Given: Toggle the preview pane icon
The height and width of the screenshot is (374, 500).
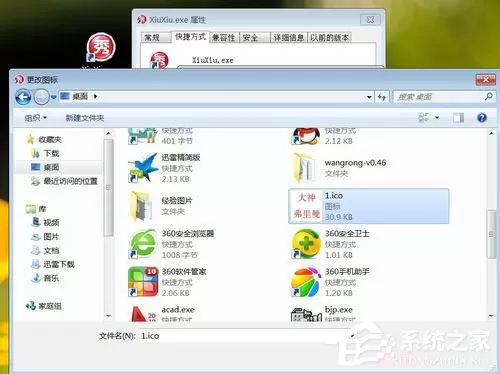Looking at the screenshot, I should tap(458, 117).
